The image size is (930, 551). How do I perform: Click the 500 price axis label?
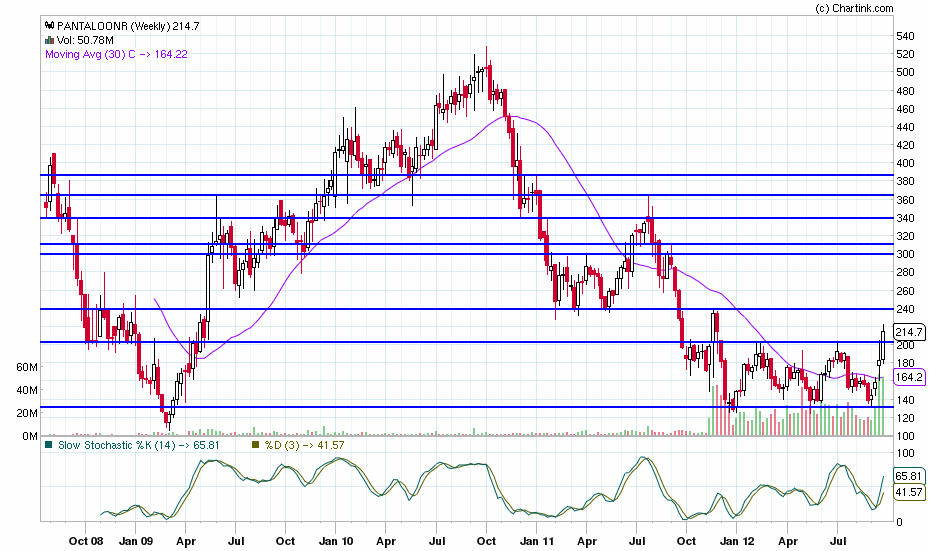tap(906, 72)
